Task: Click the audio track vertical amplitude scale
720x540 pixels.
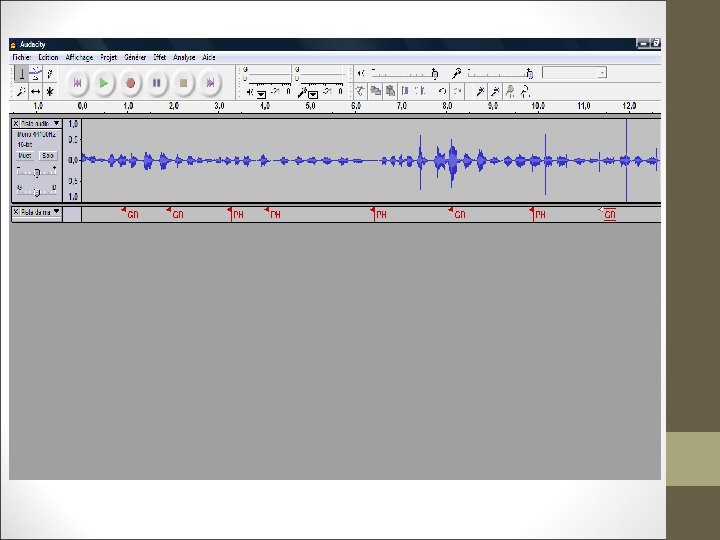Action: point(72,160)
